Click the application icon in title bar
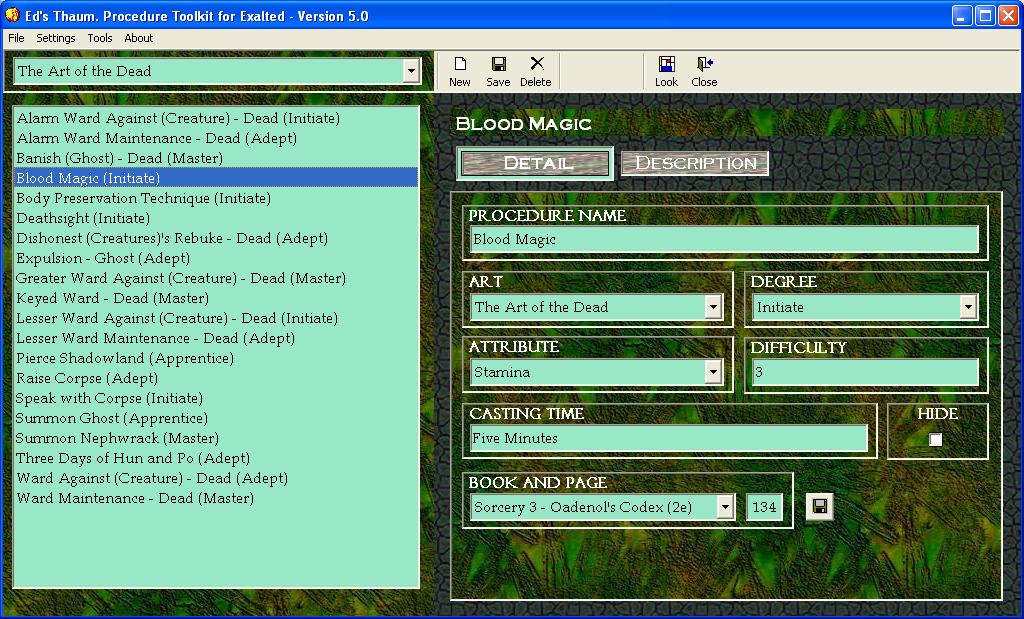 pyautogui.click(x=12, y=14)
